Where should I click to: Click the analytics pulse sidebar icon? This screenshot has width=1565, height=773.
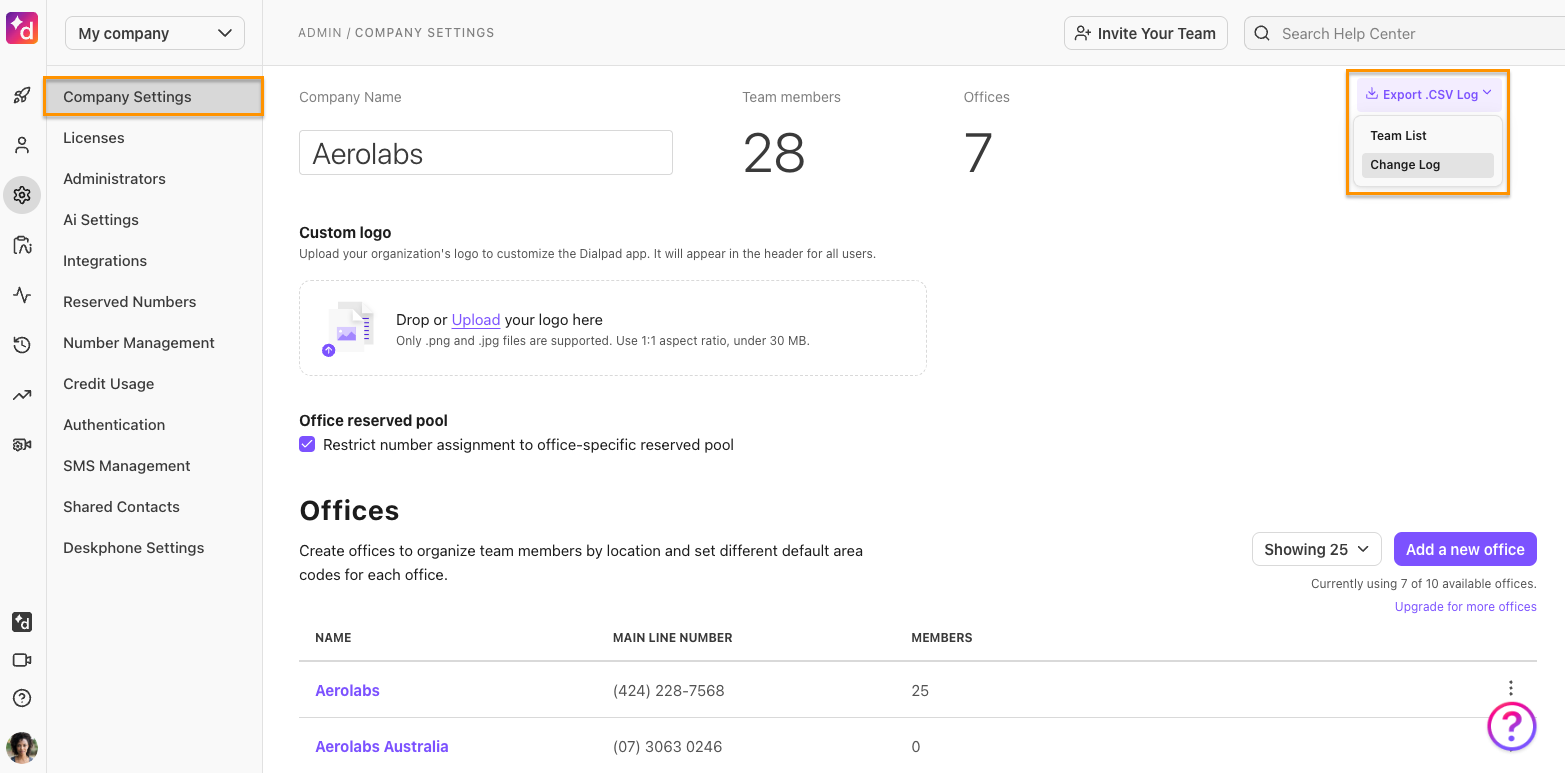click(x=22, y=295)
